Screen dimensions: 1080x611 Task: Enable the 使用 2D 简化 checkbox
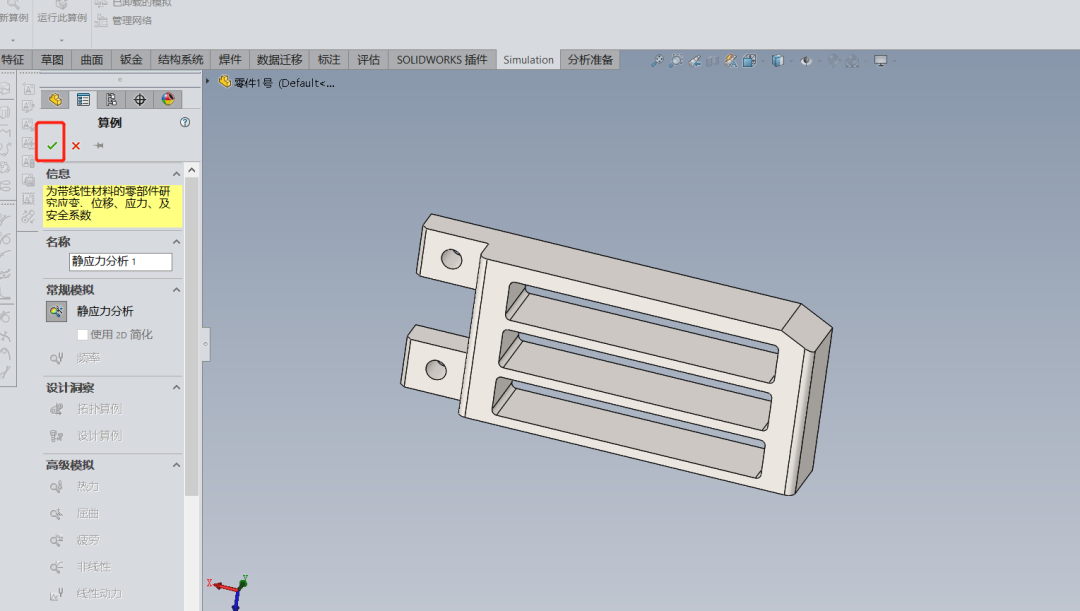click(83, 335)
